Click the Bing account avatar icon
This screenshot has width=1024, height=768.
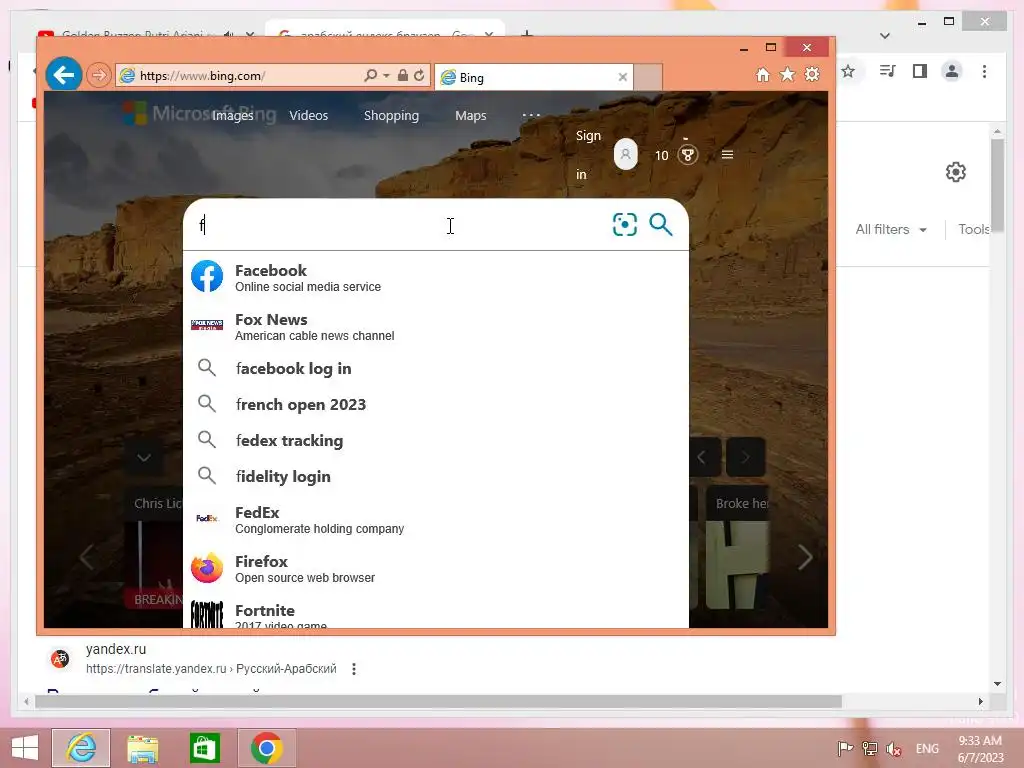coord(625,155)
